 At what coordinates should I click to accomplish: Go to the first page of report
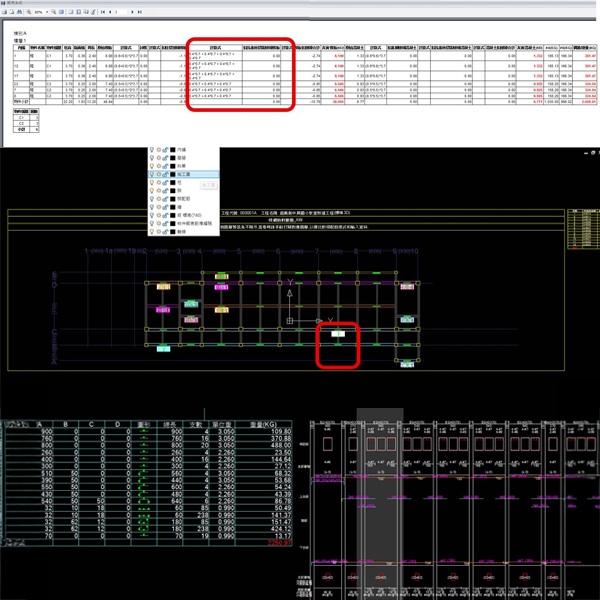pos(103,12)
